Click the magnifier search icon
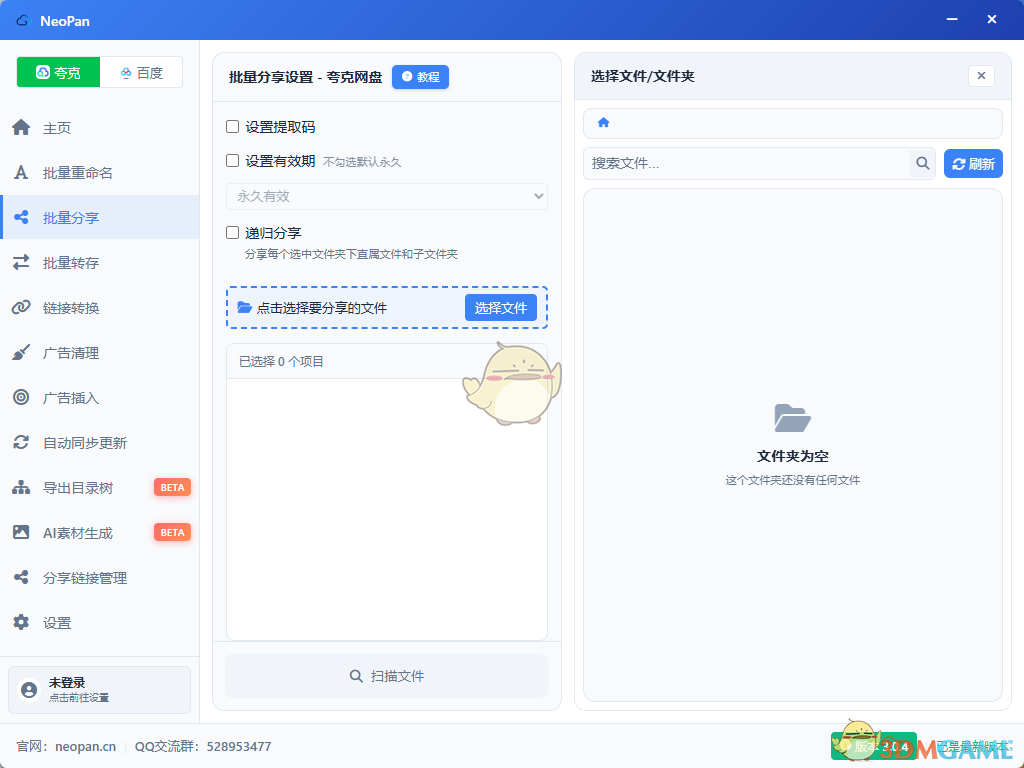1024x768 pixels. pos(922,164)
